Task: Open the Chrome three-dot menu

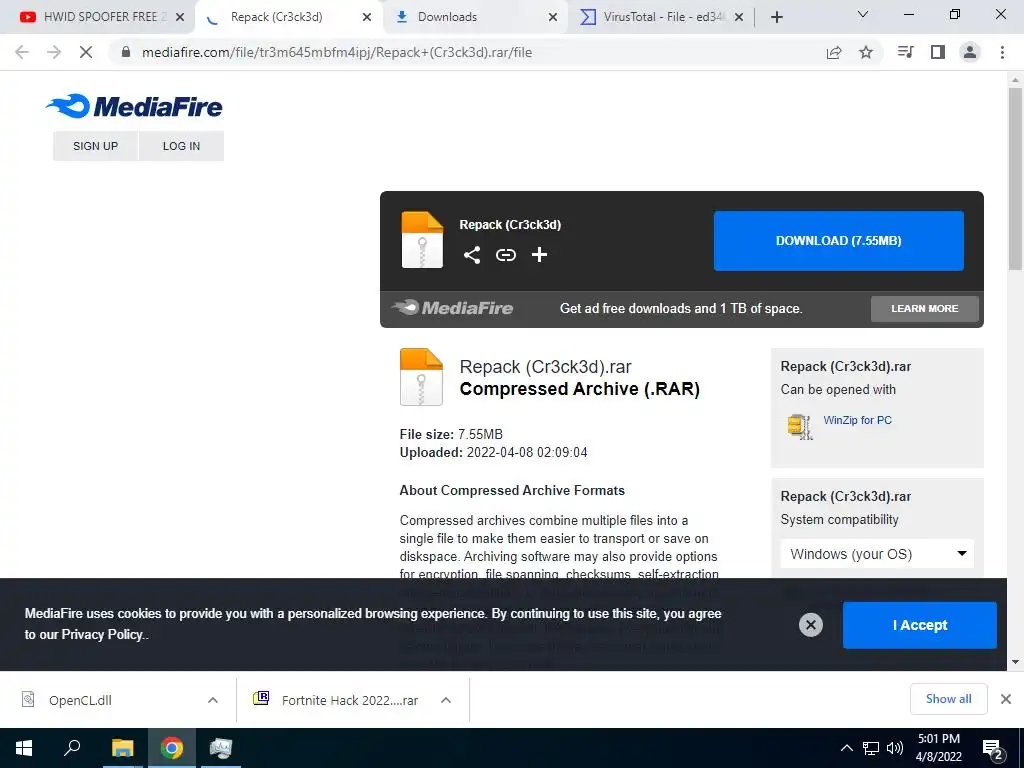Action: pyautogui.click(x=1002, y=52)
